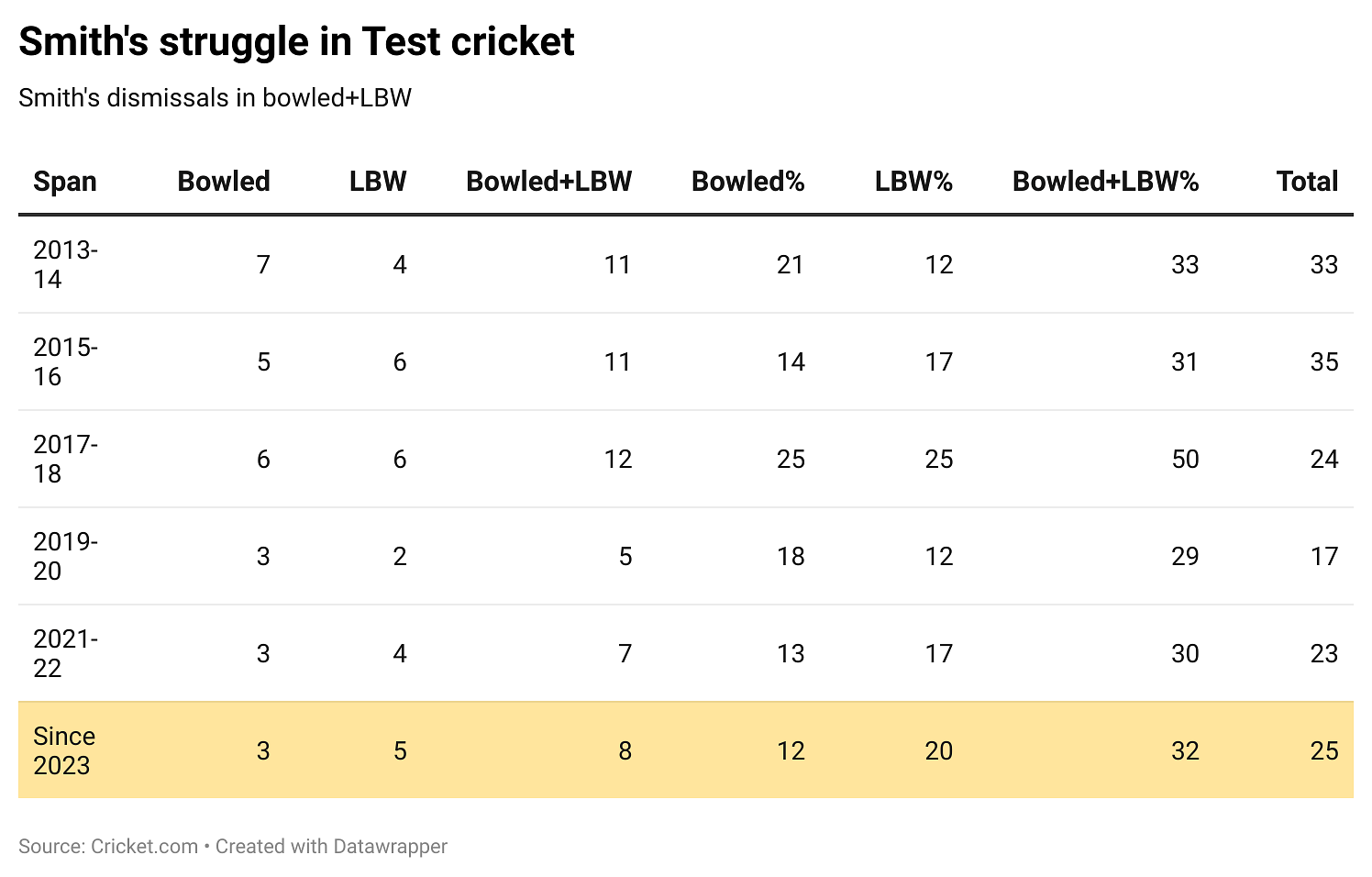Image resolution: width=1372 pixels, height=877 pixels.
Task: Click the Bowled column header
Action: [224, 182]
